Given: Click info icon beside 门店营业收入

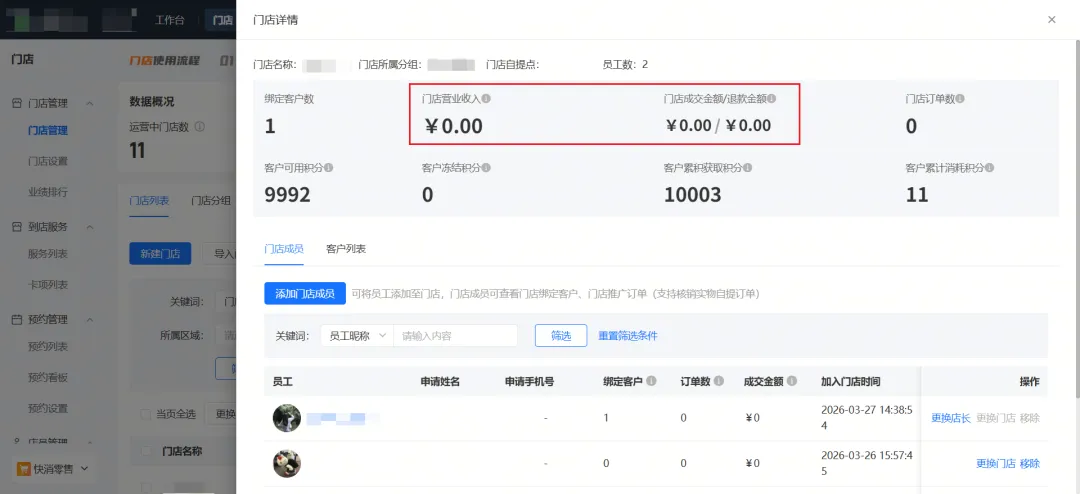Looking at the screenshot, I should [x=486, y=99].
